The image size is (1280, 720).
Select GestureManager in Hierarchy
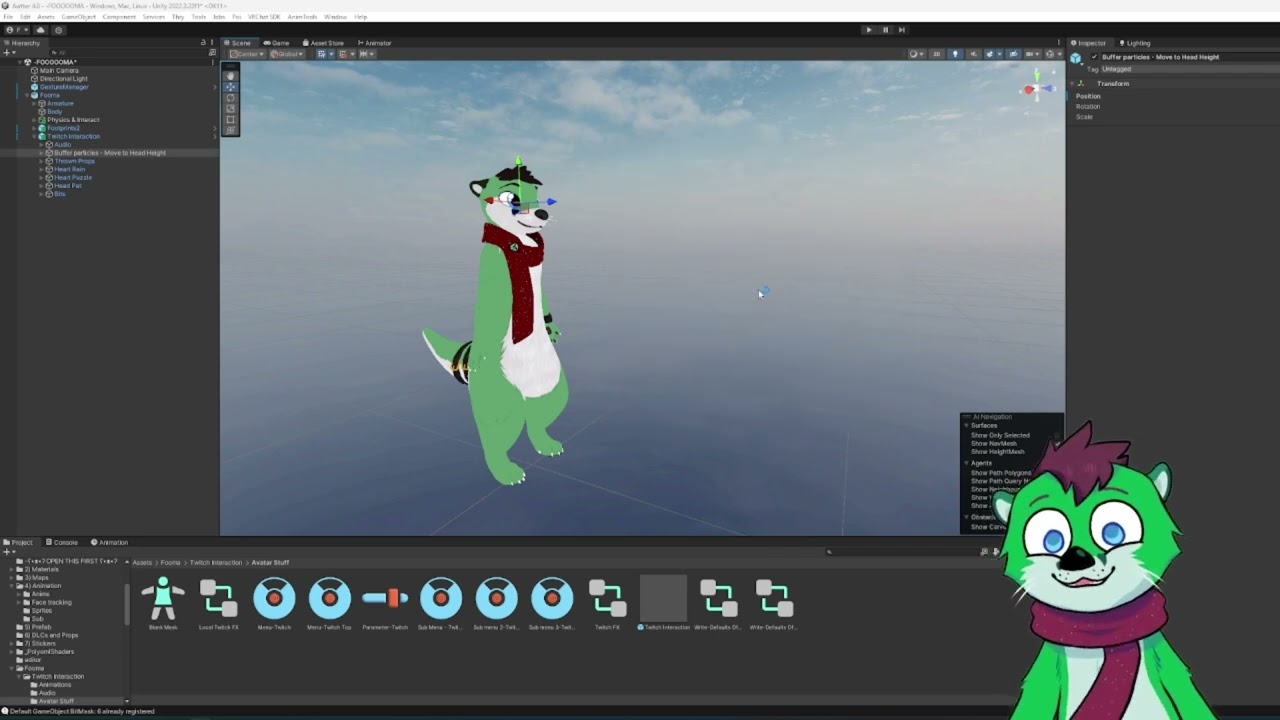[64, 87]
